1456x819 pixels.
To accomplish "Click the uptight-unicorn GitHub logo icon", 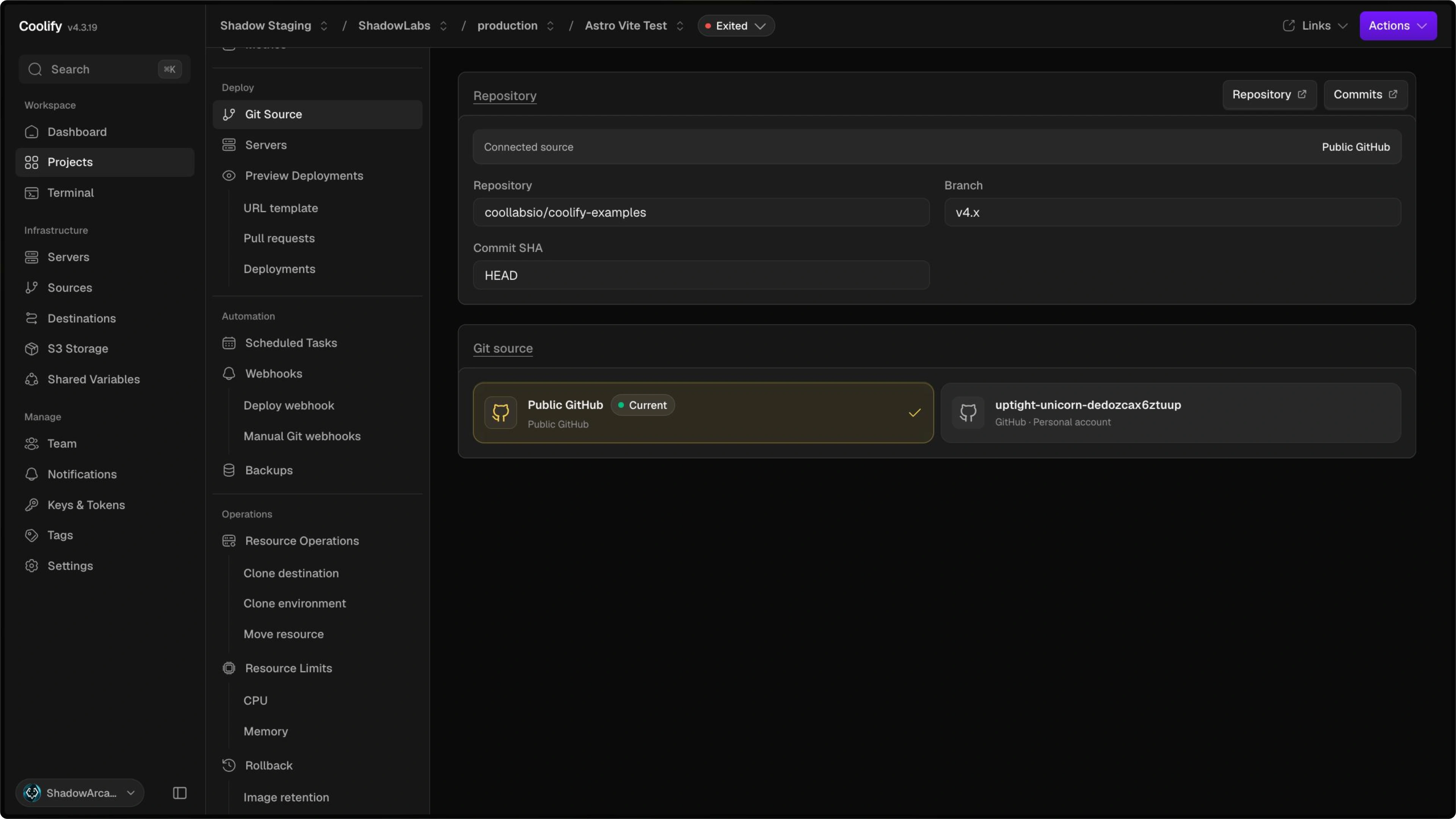I will coord(968,413).
